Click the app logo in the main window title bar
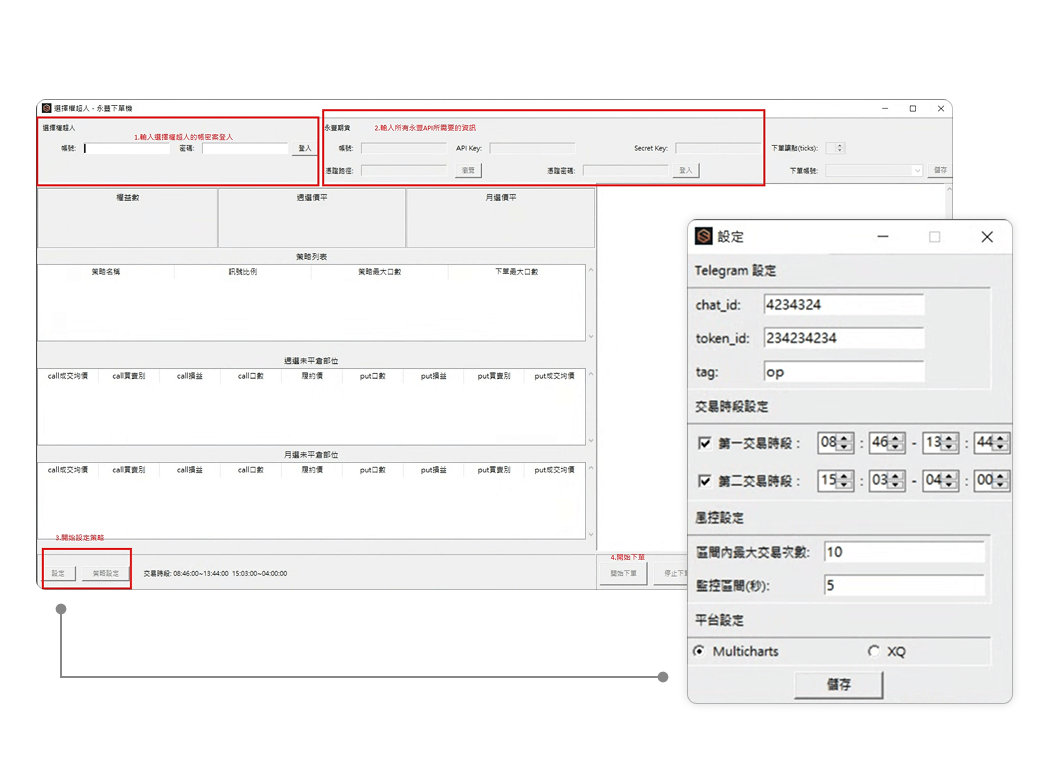The image size is (1040, 780). [45, 108]
